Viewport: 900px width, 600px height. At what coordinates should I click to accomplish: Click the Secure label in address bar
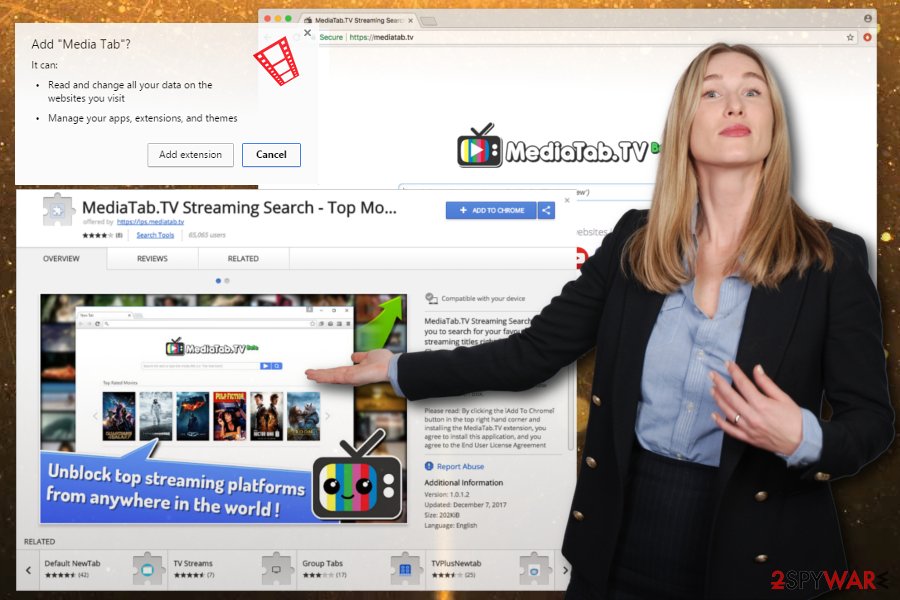pyautogui.click(x=331, y=37)
